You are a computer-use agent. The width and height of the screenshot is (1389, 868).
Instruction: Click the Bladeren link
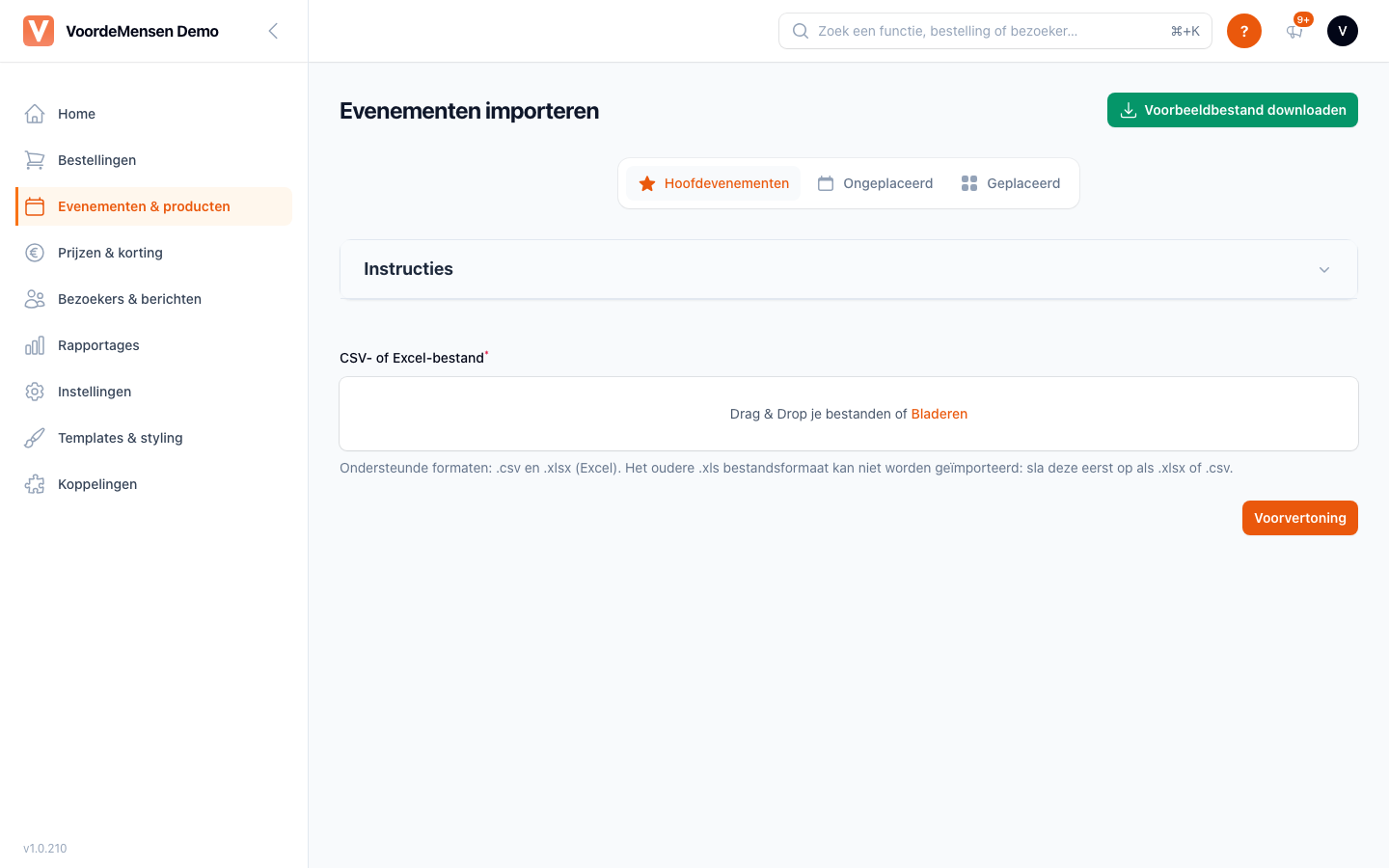tap(940, 414)
